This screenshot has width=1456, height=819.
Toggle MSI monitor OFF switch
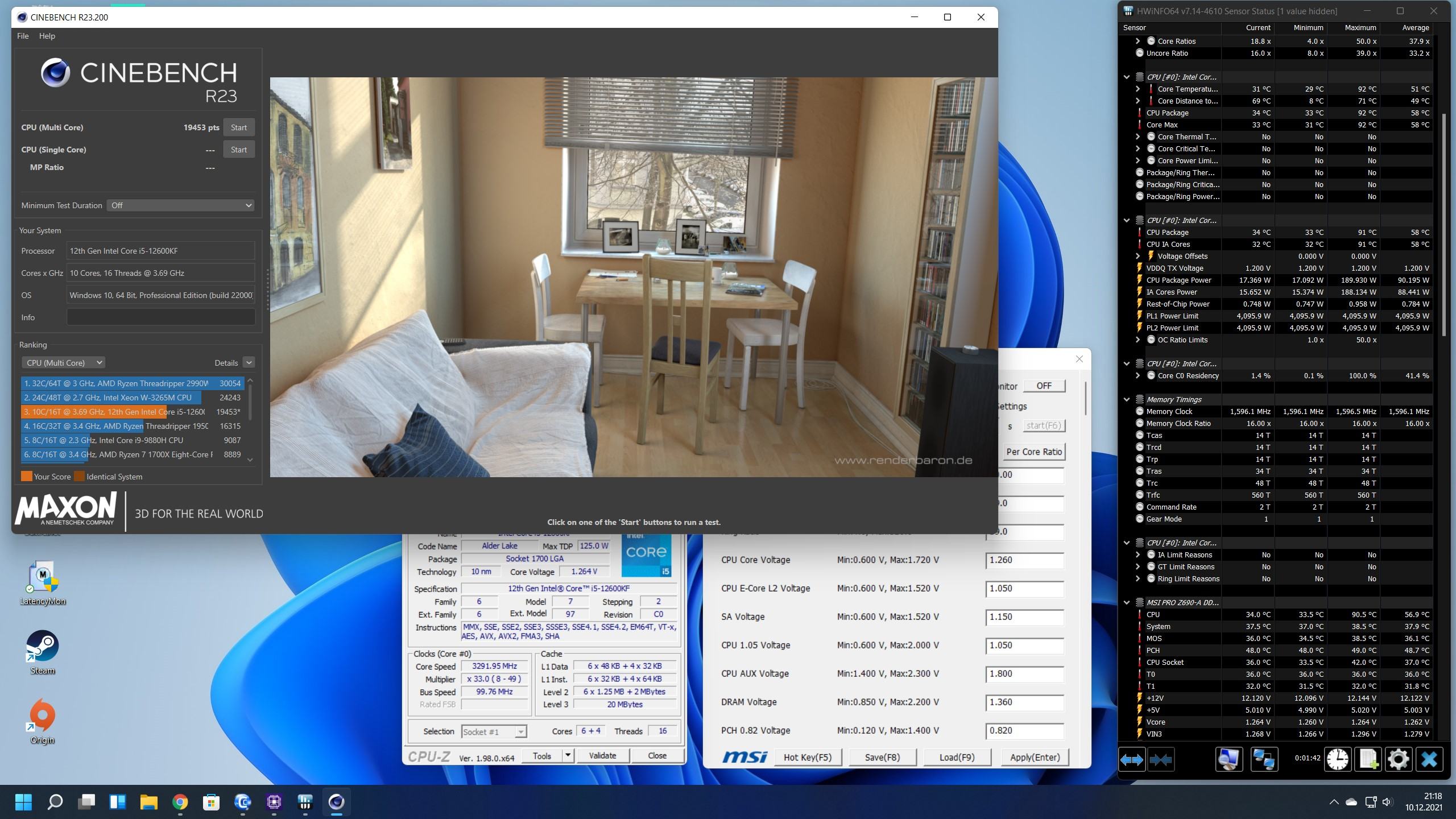point(1044,386)
